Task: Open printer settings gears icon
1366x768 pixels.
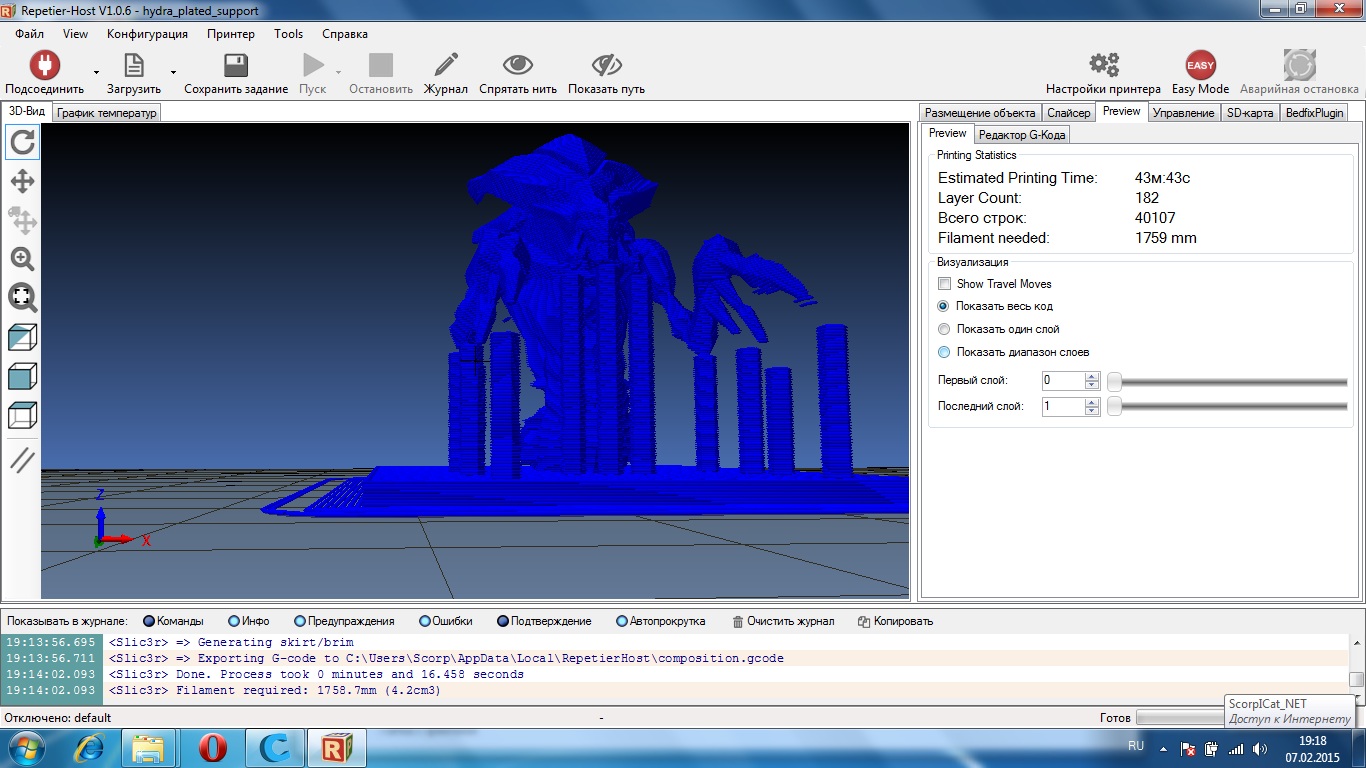Action: coord(1103,66)
